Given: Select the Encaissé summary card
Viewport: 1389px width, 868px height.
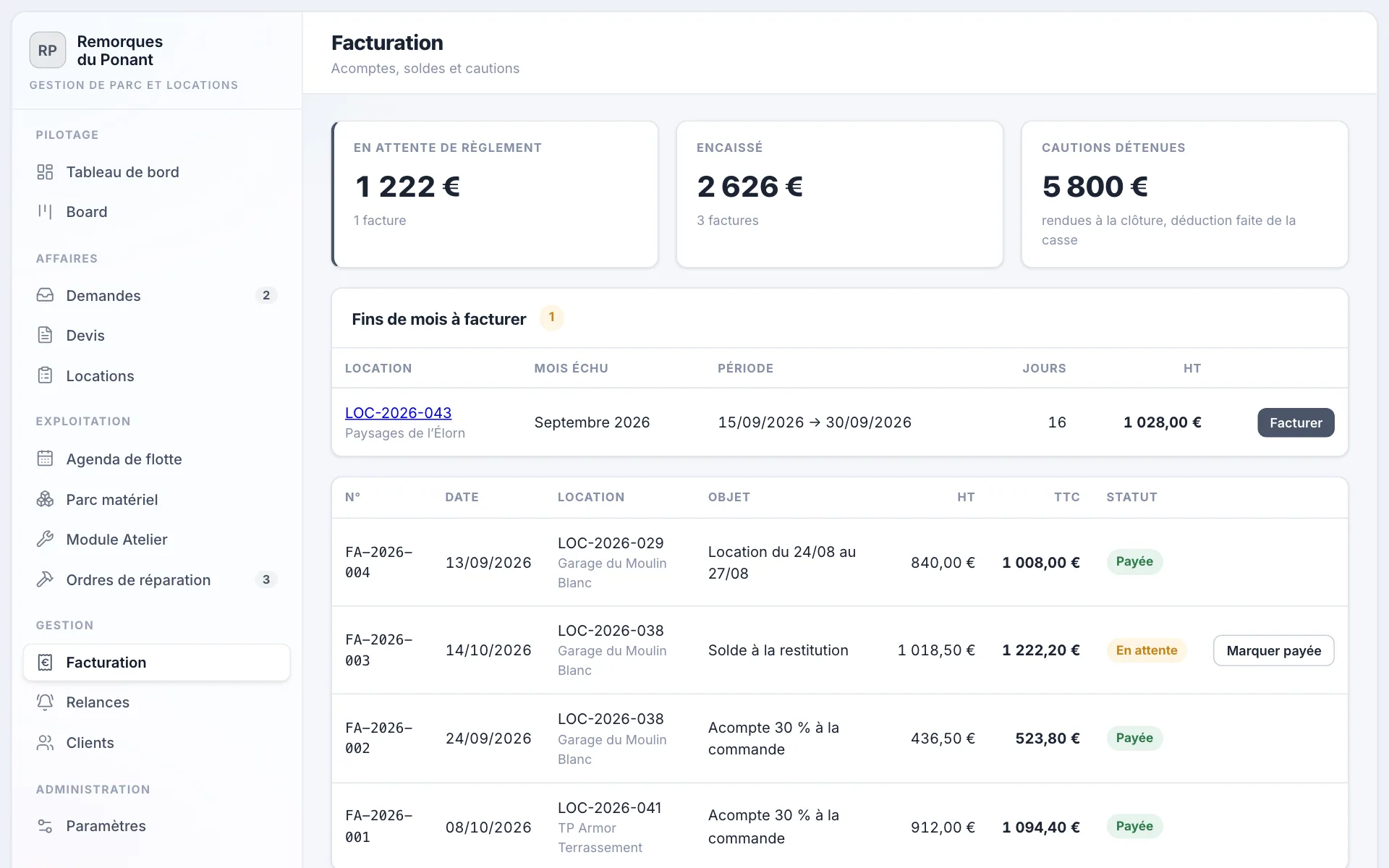Looking at the screenshot, I should (x=840, y=195).
